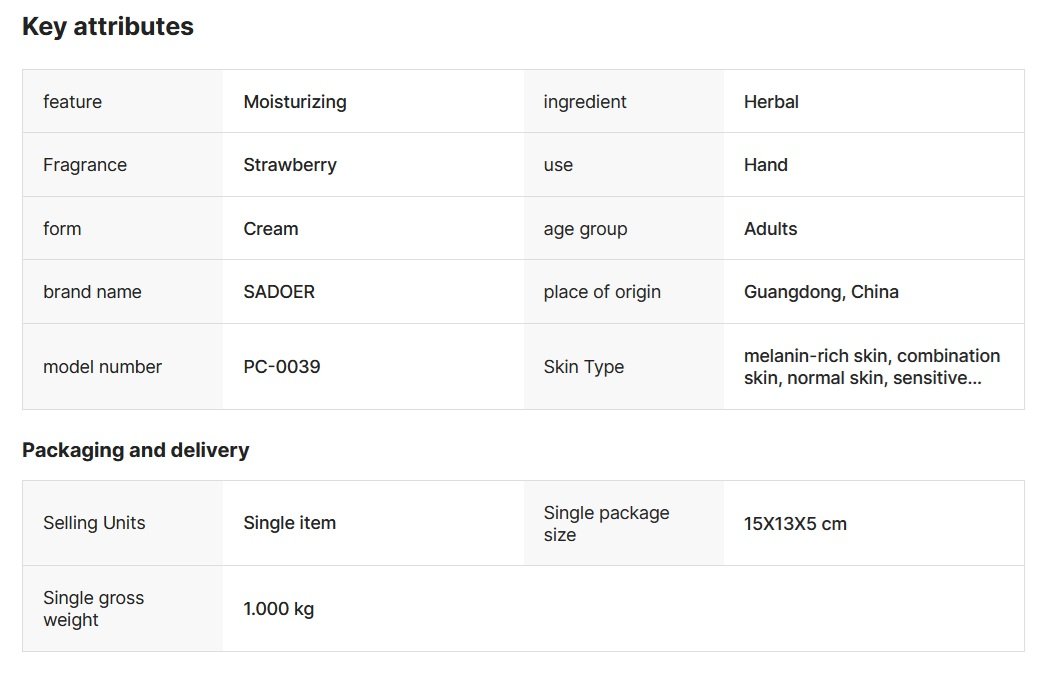Click the Hand use value
The width and height of the screenshot is (1045, 678).
tap(766, 165)
